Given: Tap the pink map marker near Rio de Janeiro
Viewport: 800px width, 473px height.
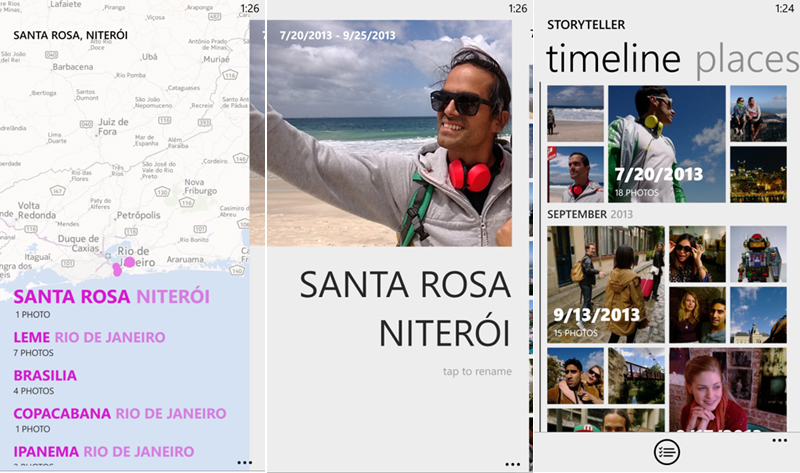Looking at the screenshot, I should 128,262.
